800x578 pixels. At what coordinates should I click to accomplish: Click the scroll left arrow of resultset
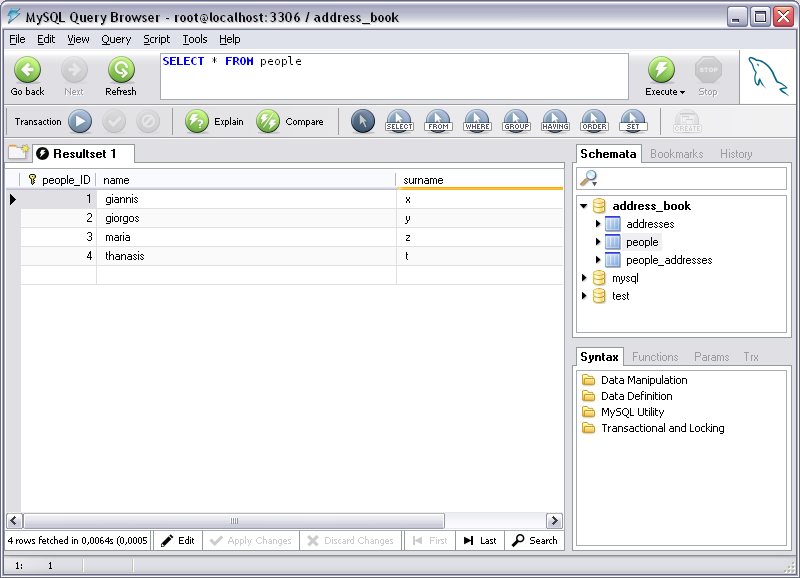(x=14, y=521)
